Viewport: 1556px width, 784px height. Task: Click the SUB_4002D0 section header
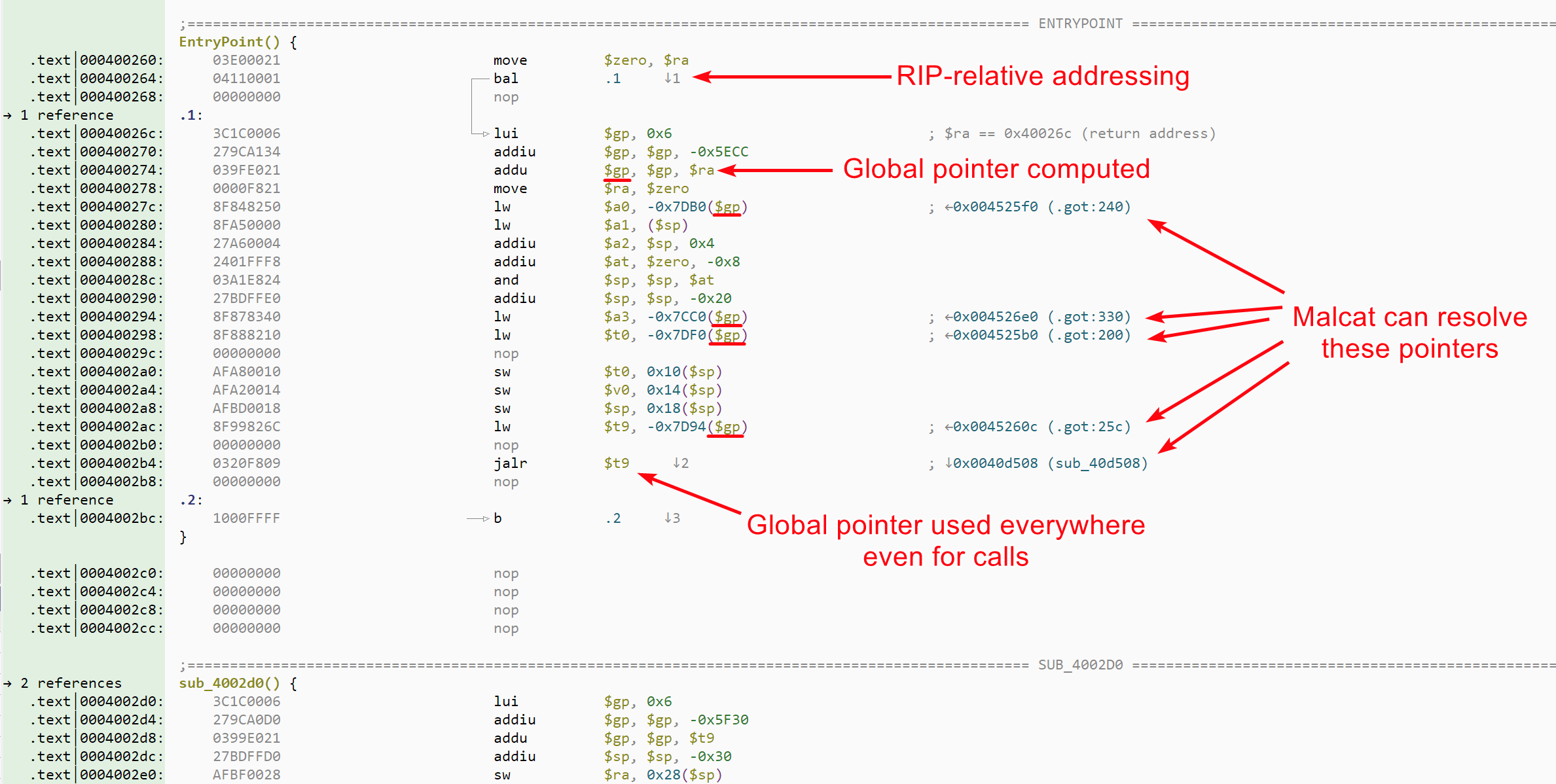coord(1080,666)
